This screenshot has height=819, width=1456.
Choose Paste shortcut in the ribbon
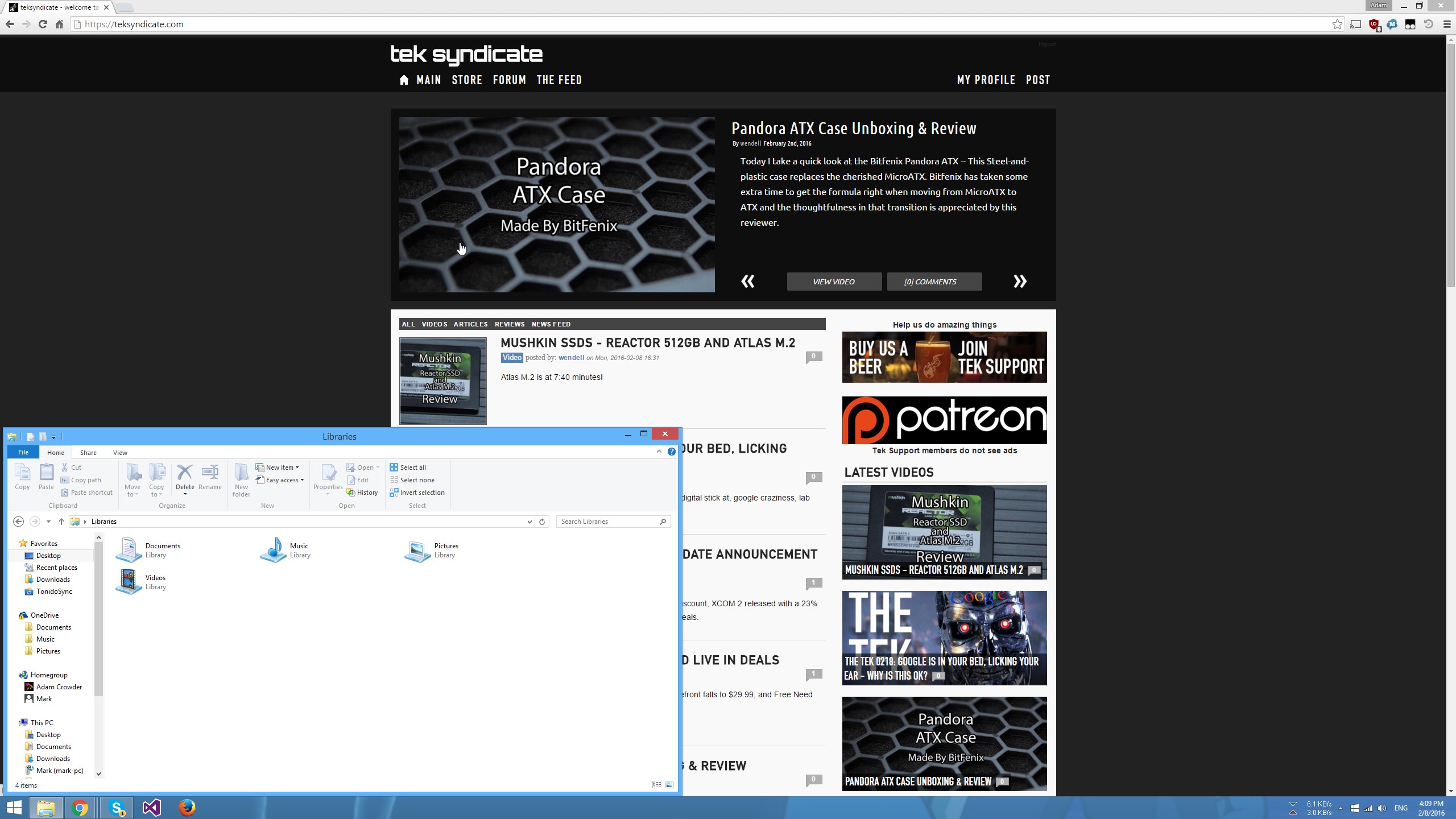pyautogui.click(x=86, y=493)
